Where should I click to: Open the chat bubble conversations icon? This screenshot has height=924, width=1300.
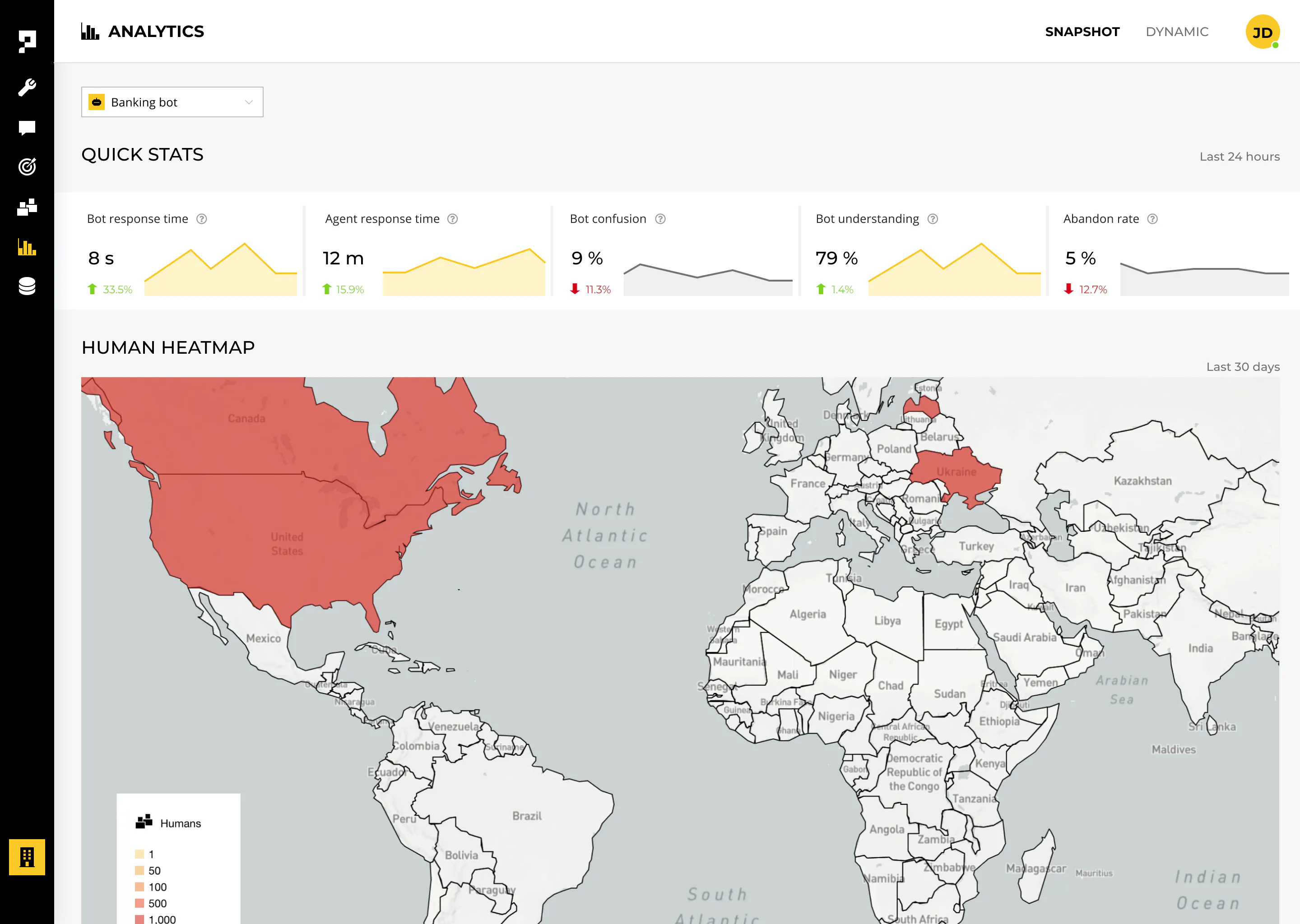(x=27, y=127)
